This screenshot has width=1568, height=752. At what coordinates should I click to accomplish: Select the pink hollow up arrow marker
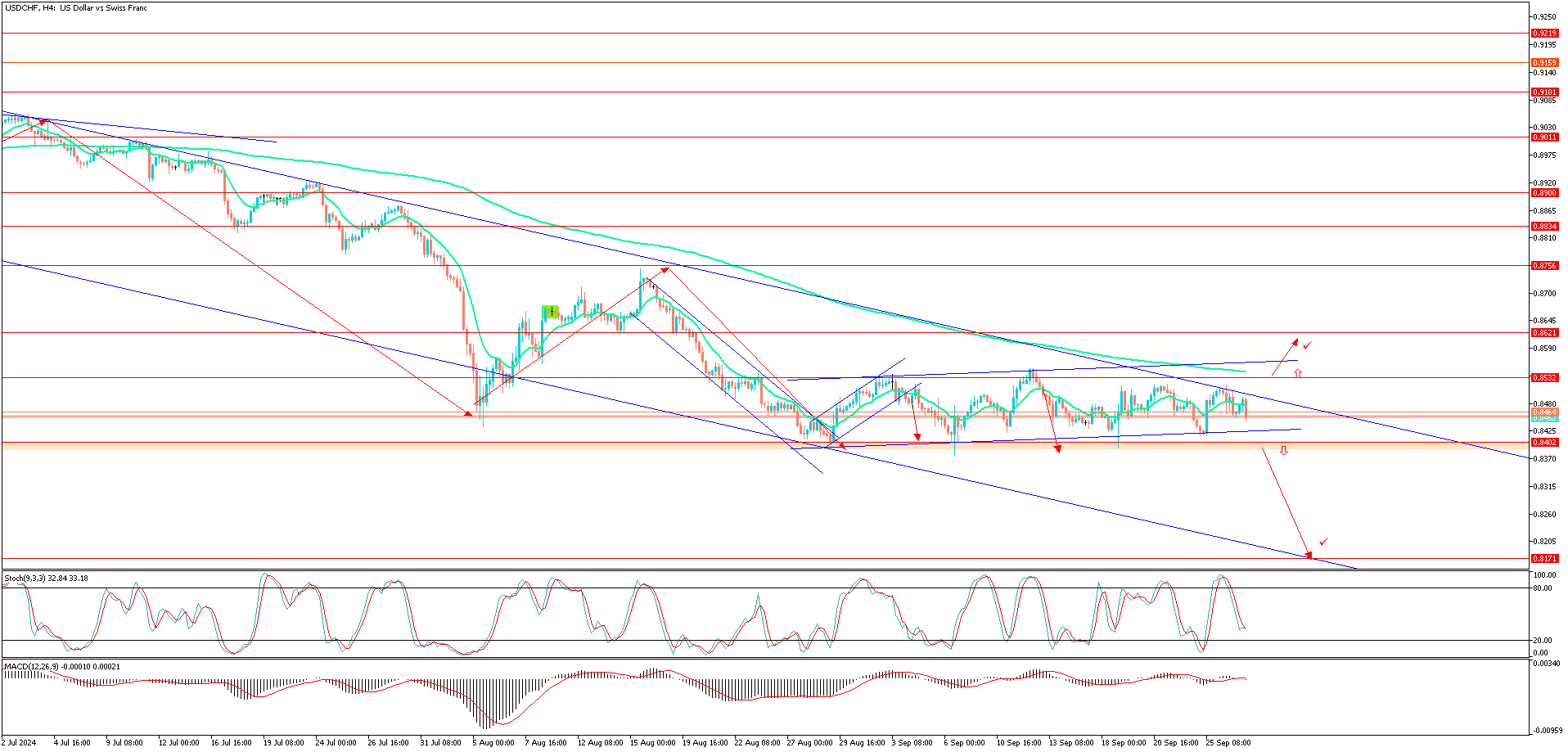pyautogui.click(x=1298, y=373)
